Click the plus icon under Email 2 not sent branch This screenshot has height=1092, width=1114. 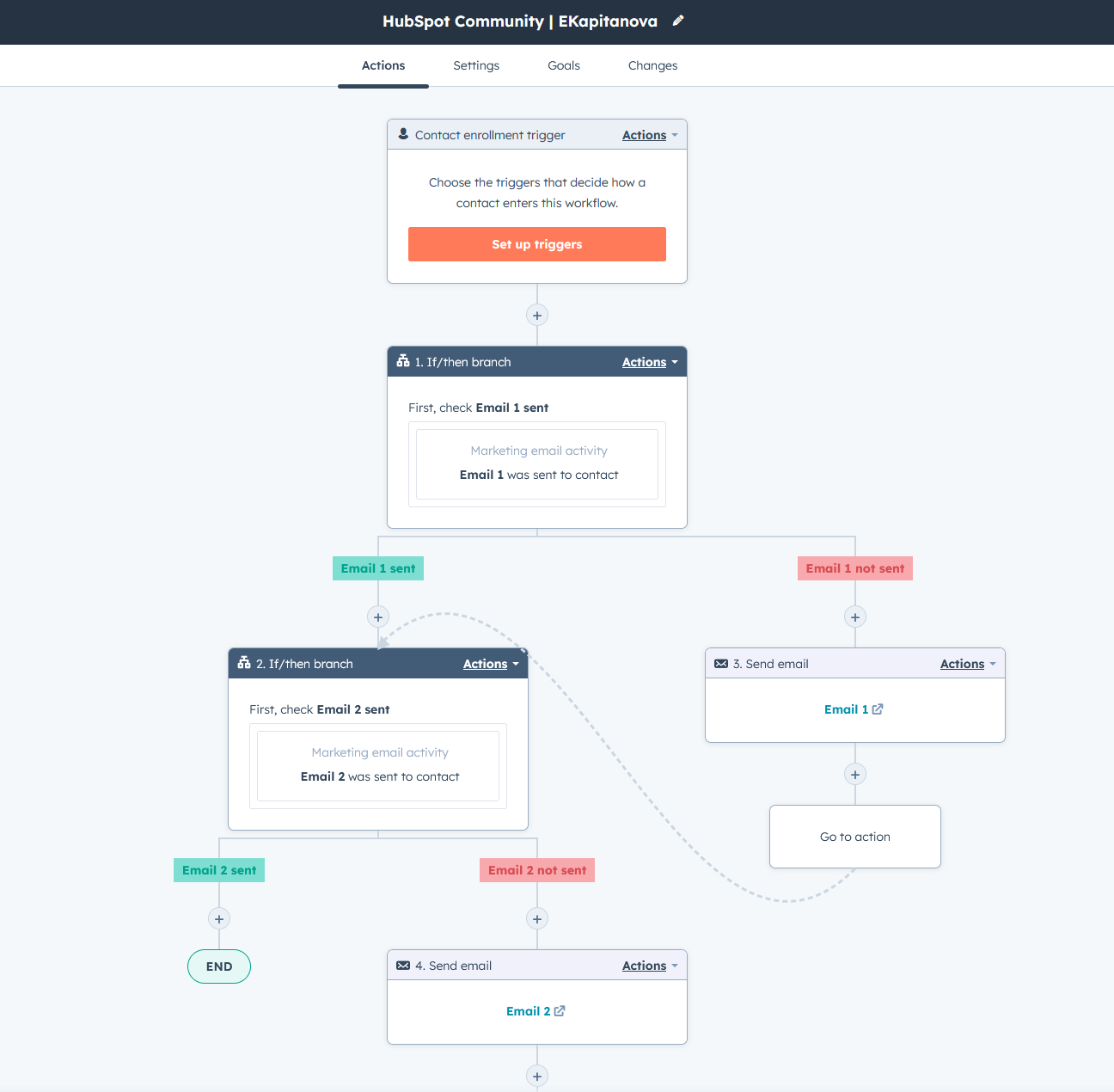click(x=537, y=918)
